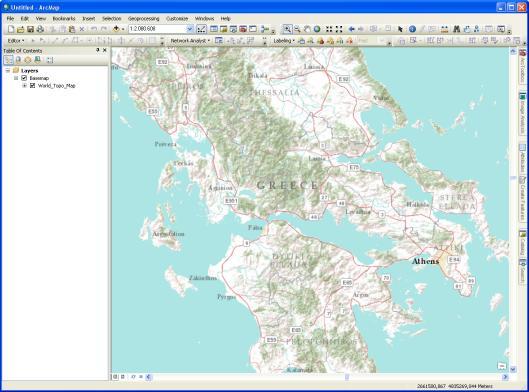This screenshot has height=392, width=529.
Task: Switch to Data View
Action: click(x=115, y=377)
